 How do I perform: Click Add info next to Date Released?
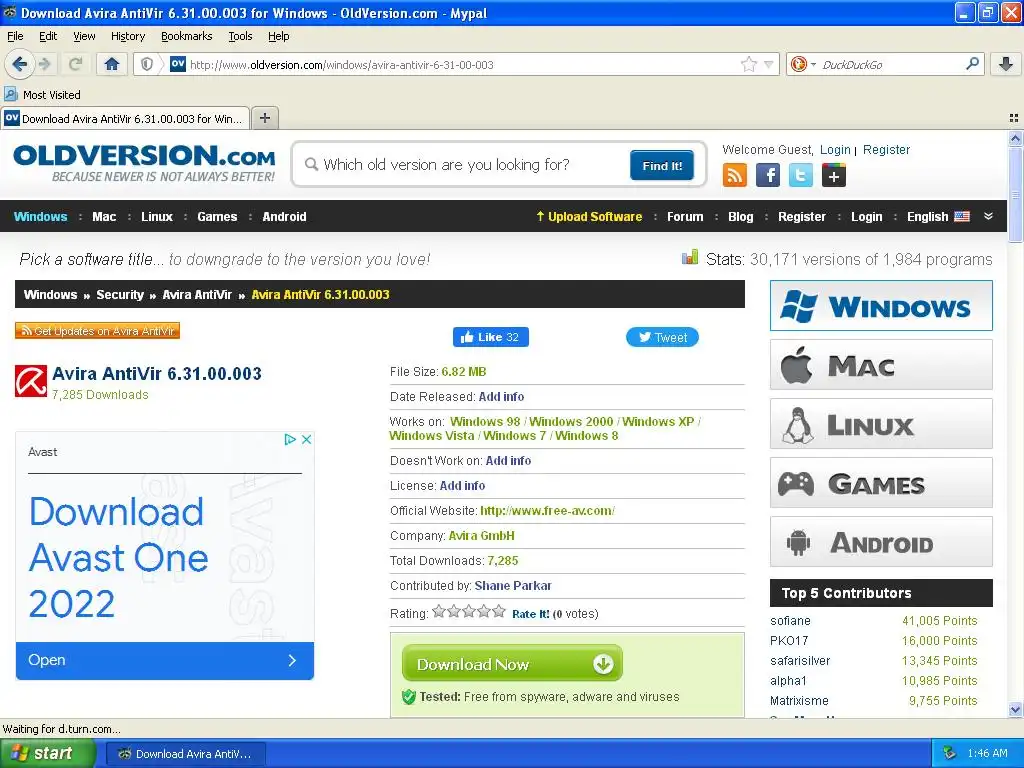[x=501, y=396]
